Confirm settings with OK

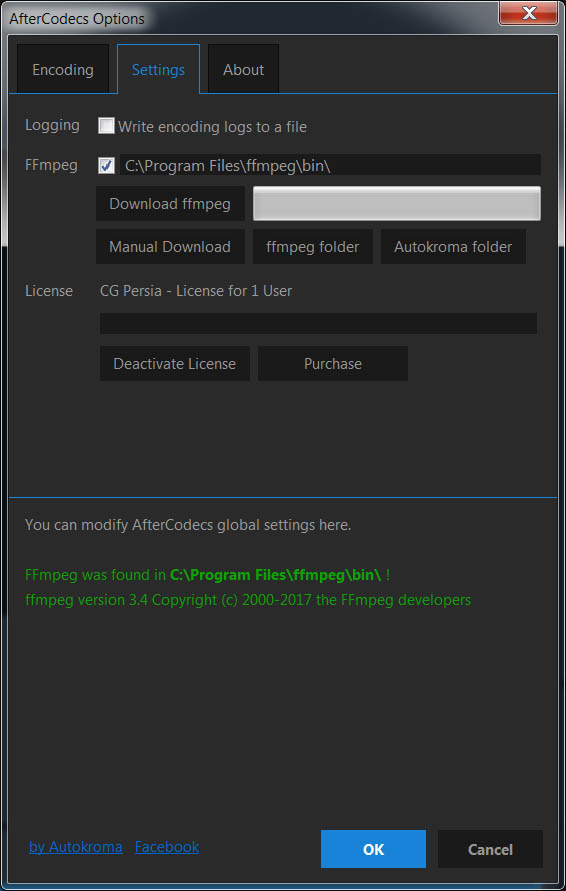(x=373, y=849)
